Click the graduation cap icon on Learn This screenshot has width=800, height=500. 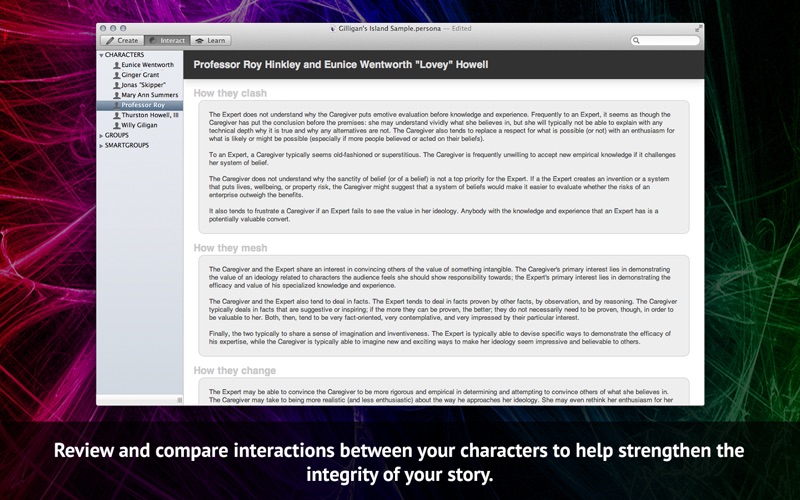[x=199, y=40]
